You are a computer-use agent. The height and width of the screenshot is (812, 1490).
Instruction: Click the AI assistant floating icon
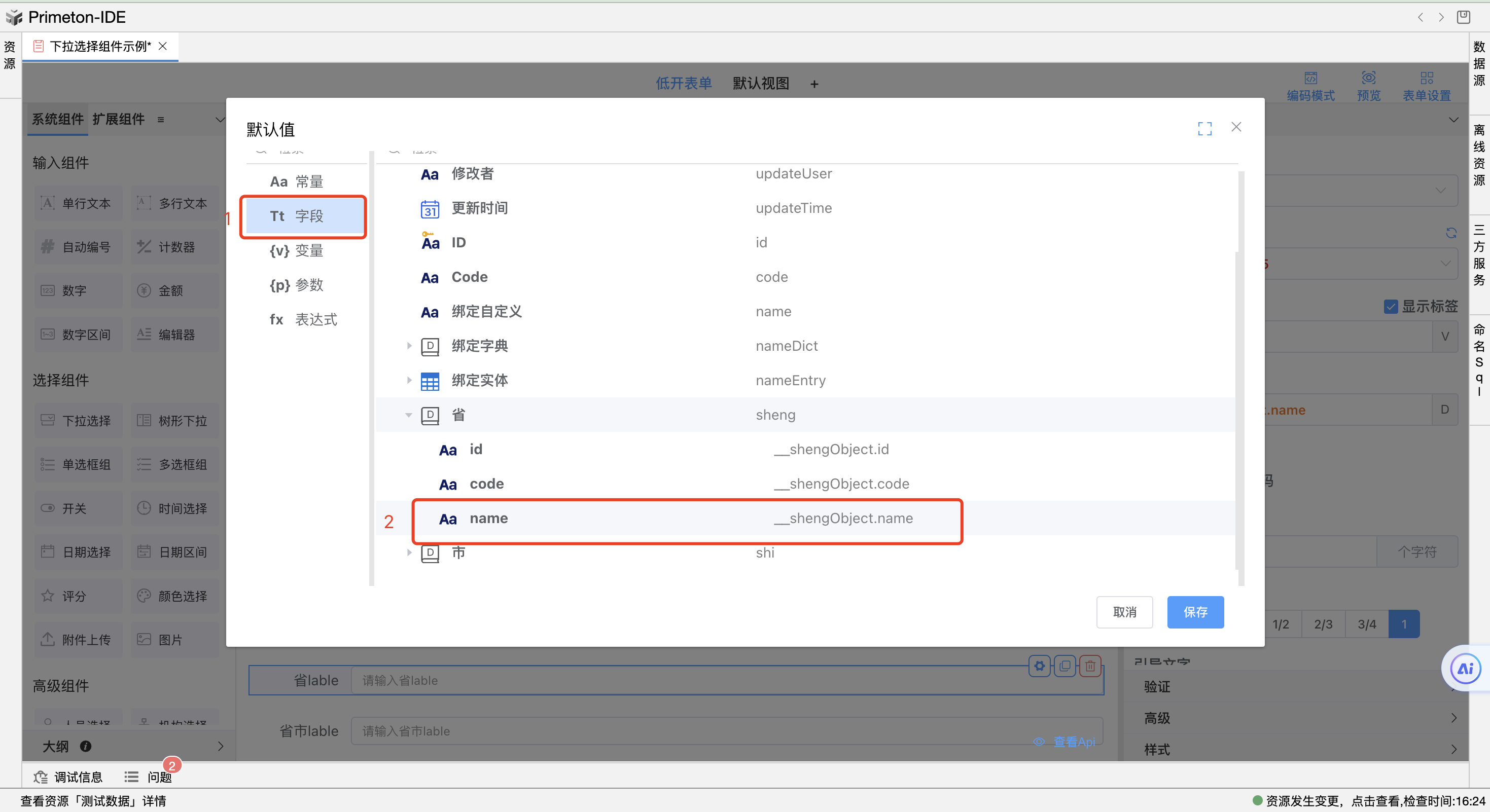pos(1465,669)
